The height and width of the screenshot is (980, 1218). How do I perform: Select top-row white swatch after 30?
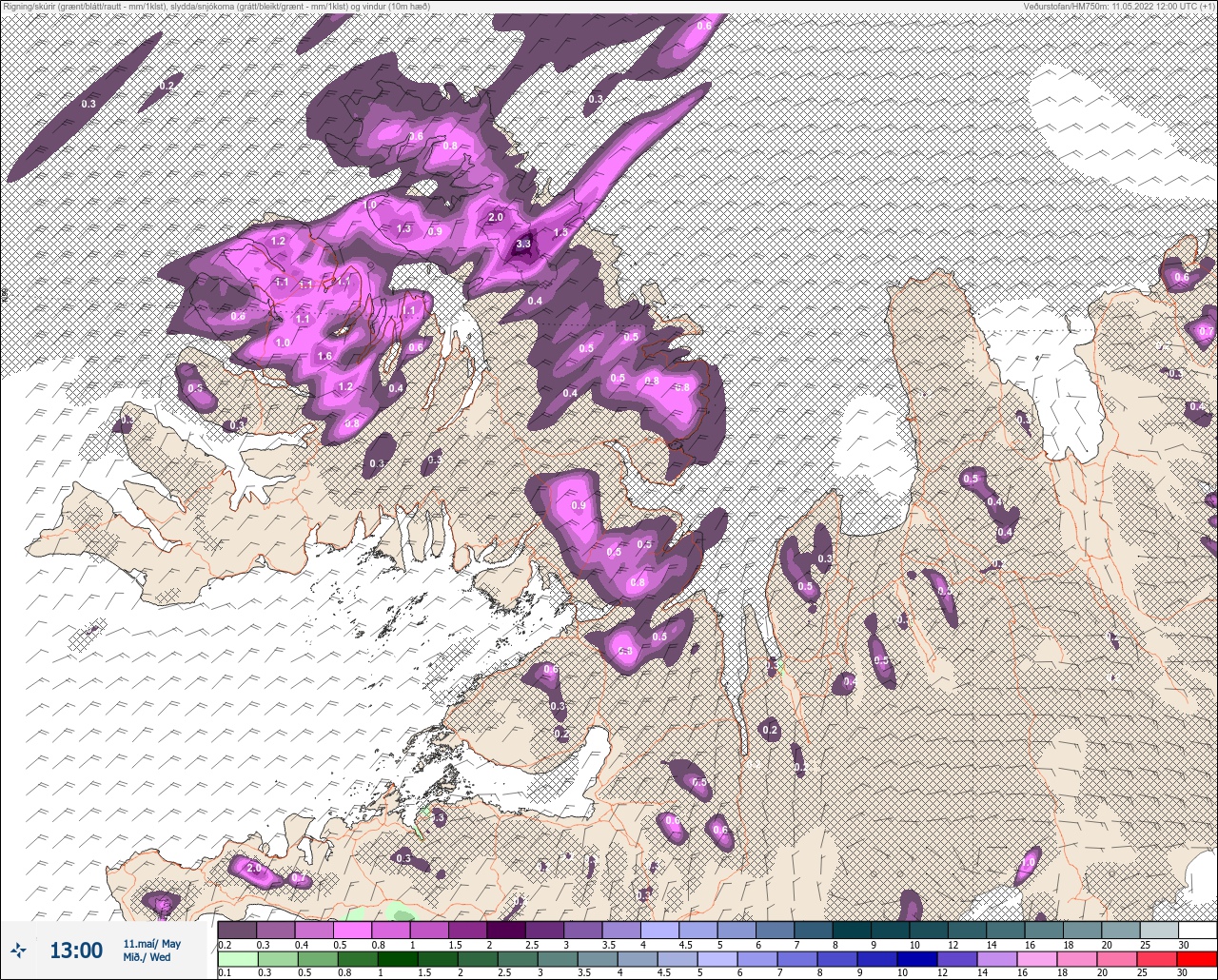pyautogui.click(x=1197, y=930)
